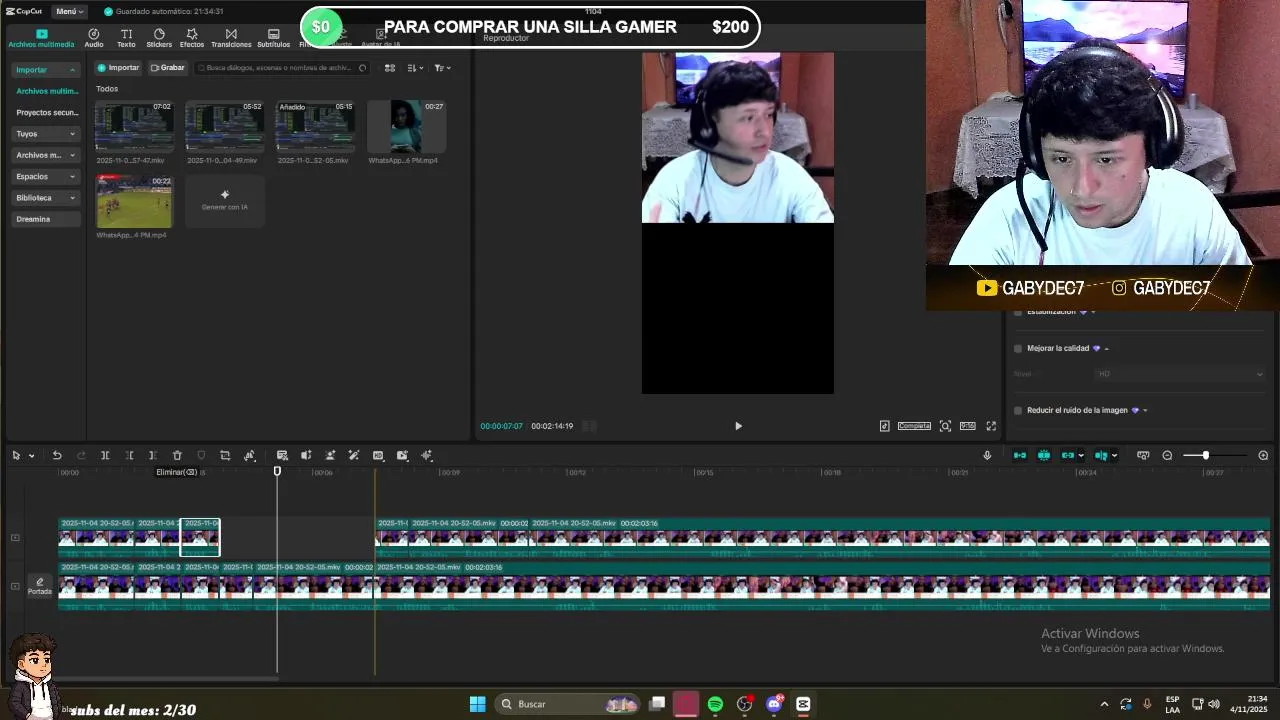Click the Portada cover button
Viewport: 1280px width, 720px height.
40,586
